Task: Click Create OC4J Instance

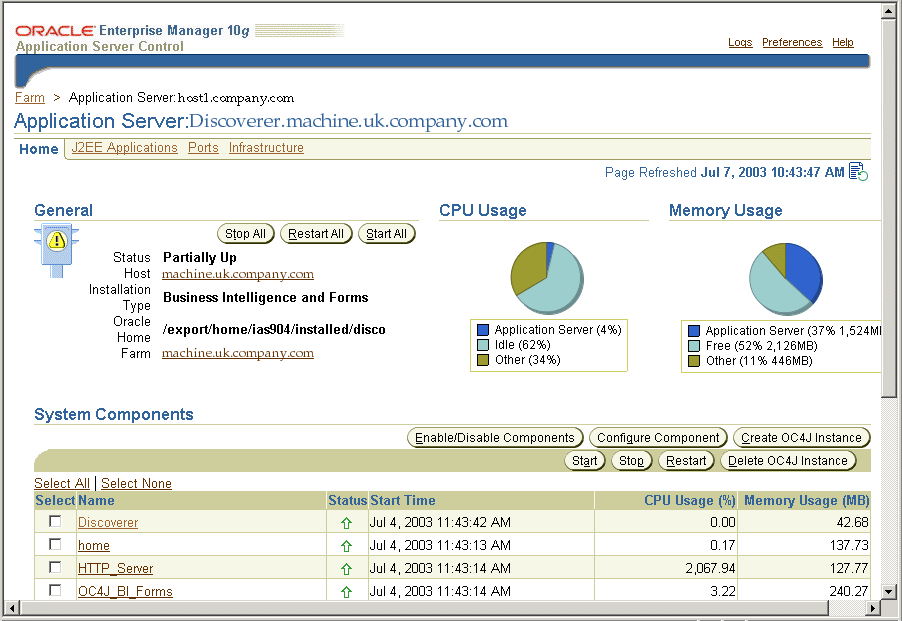Action: tap(801, 438)
